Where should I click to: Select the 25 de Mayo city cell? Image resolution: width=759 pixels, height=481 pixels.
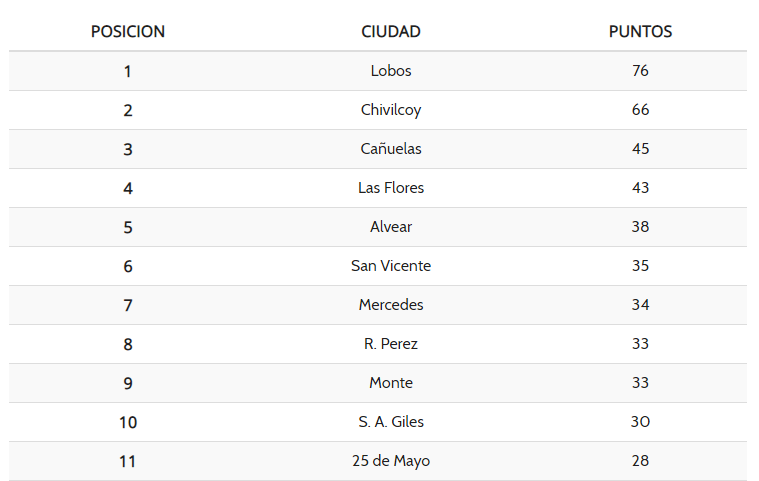coord(391,461)
